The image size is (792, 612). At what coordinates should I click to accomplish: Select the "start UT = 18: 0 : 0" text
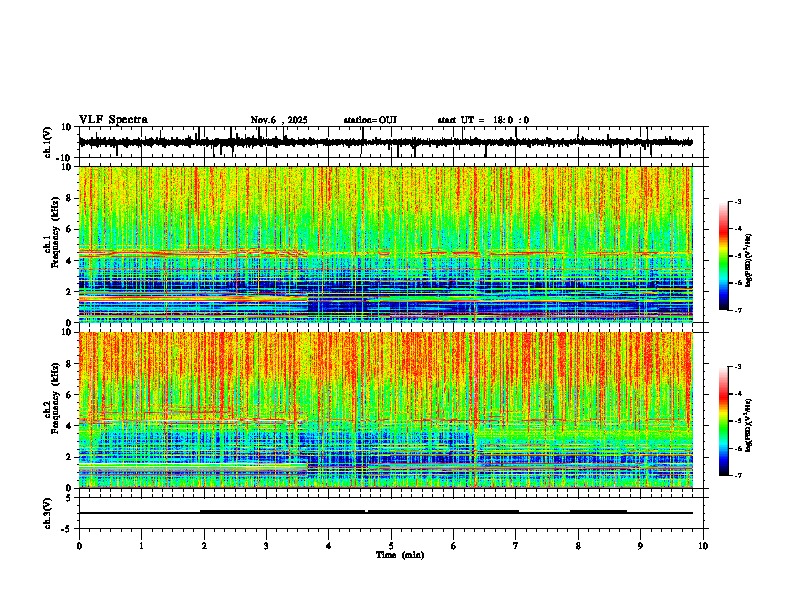(x=483, y=120)
